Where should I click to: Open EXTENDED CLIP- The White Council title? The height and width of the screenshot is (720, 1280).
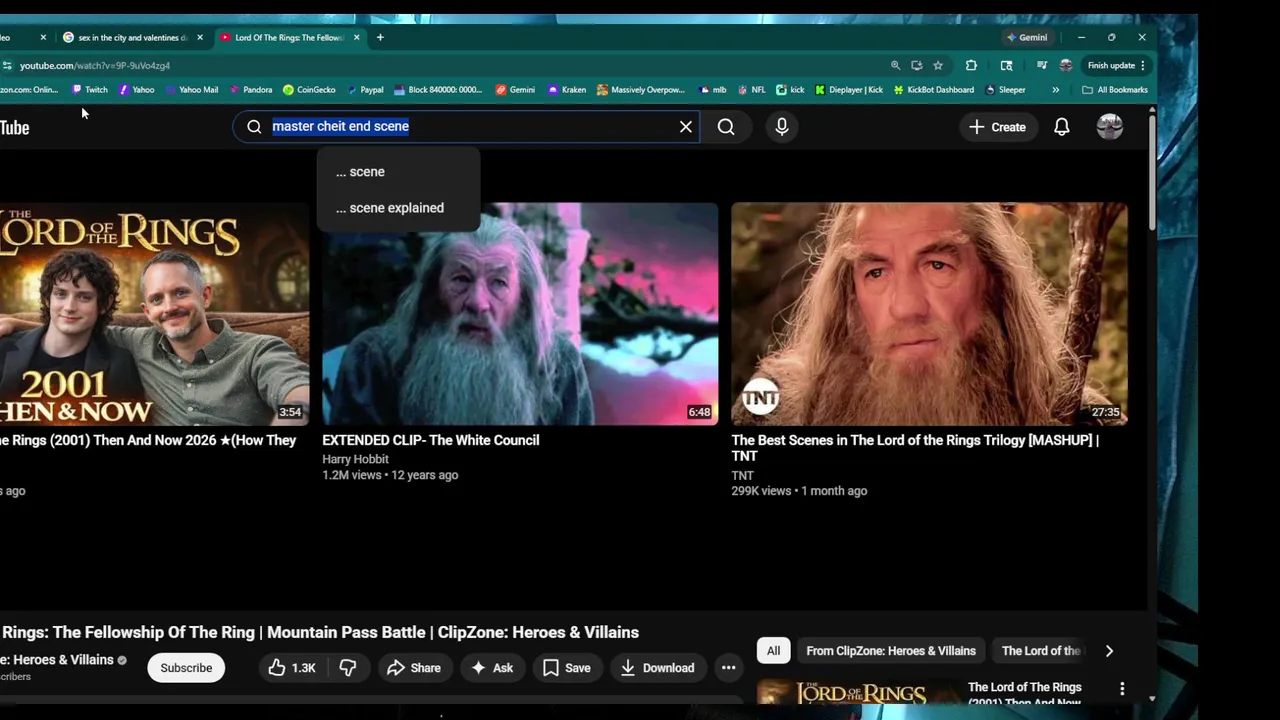tap(430, 440)
